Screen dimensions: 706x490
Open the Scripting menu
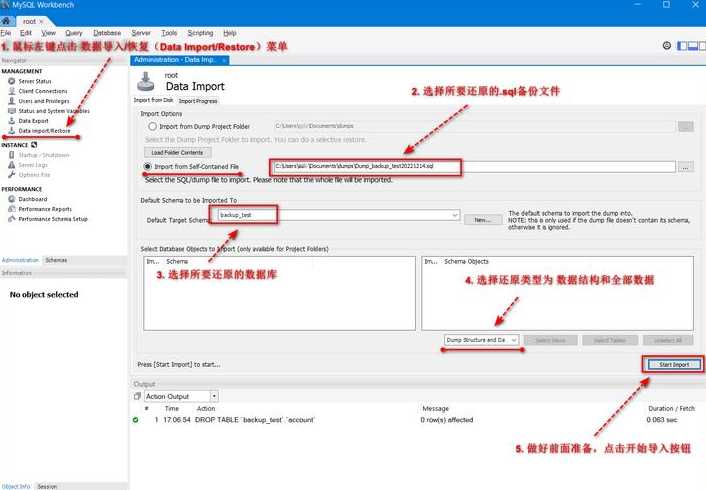tap(200, 33)
